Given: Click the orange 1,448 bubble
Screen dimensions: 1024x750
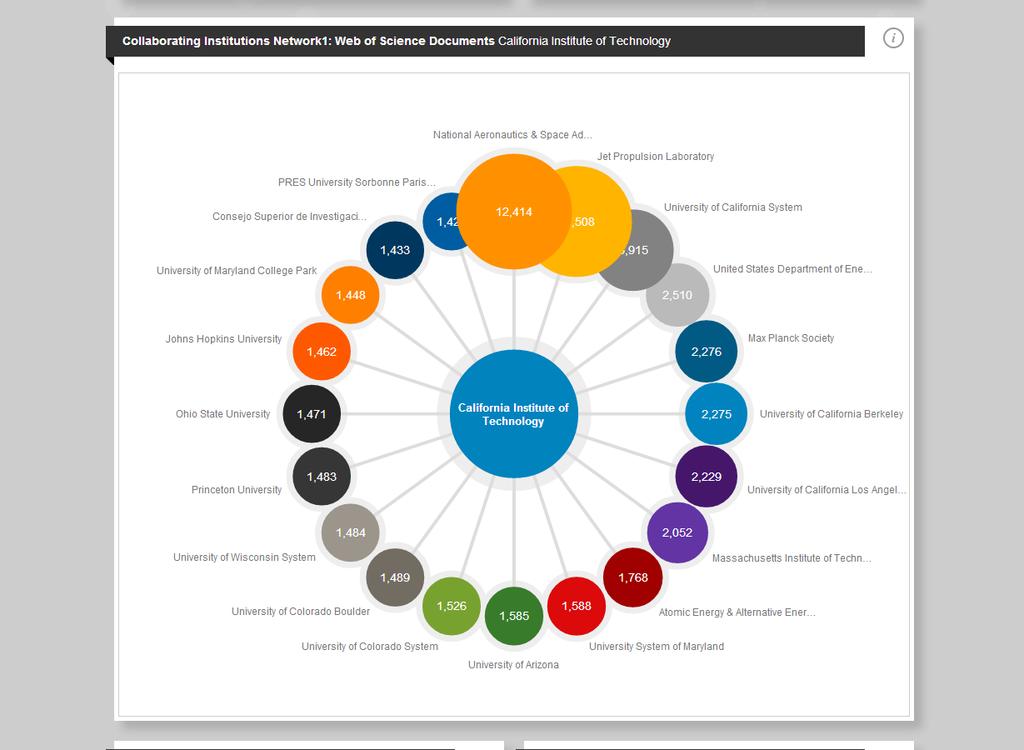Looking at the screenshot, I should (351, 295).
